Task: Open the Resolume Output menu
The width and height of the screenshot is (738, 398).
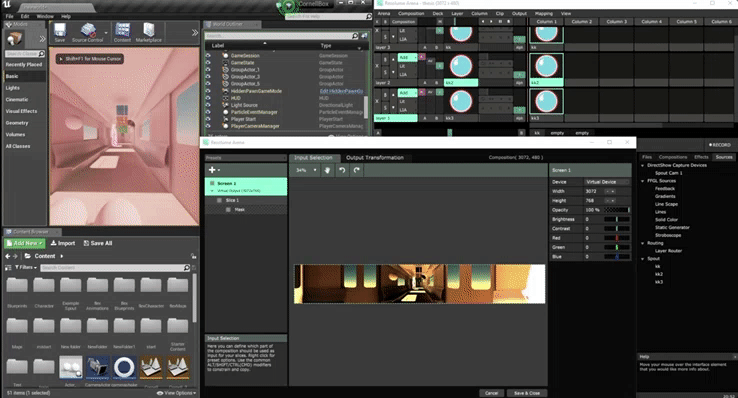Action: [x=519, y=14]
